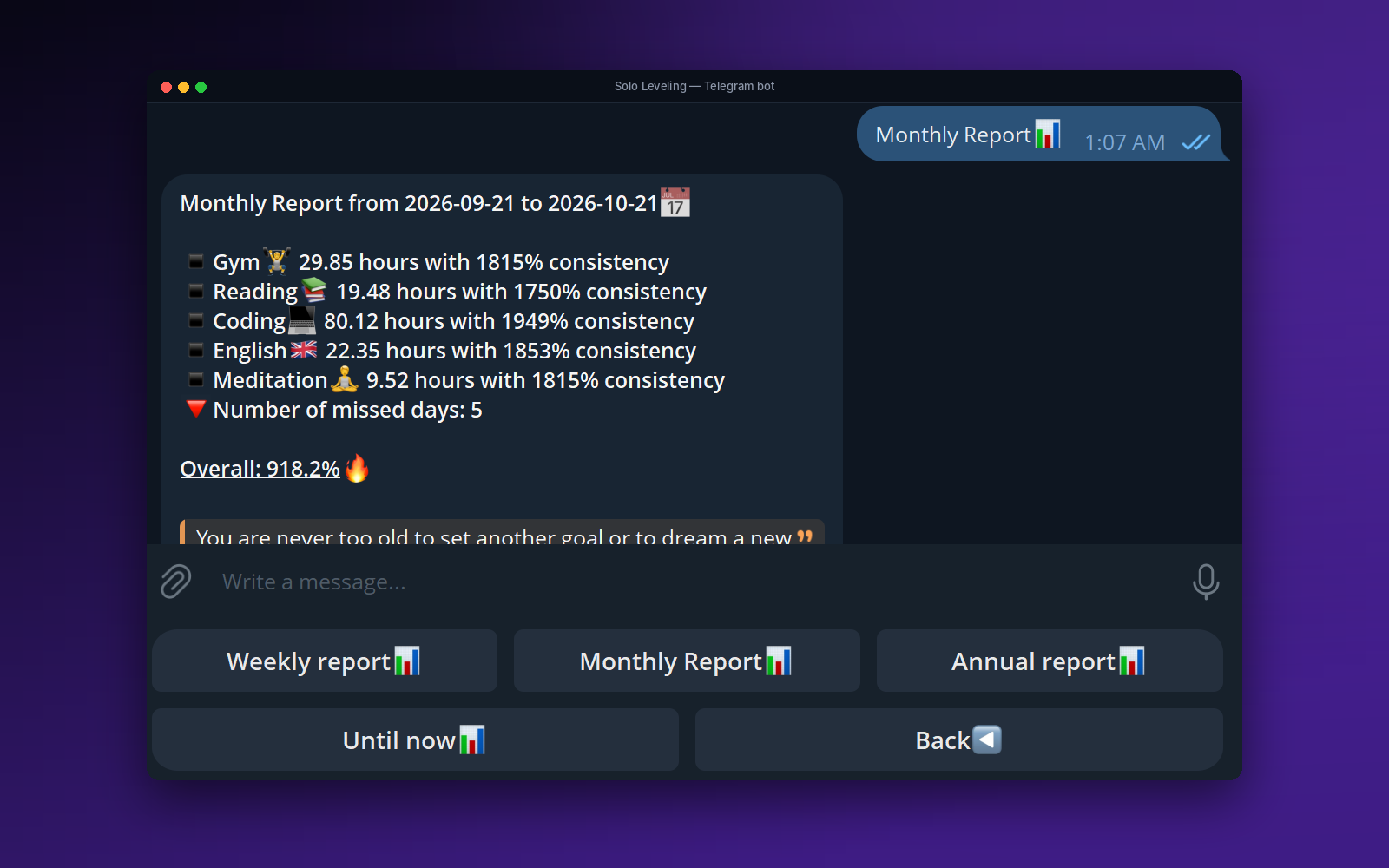Image resolution: width=1389 pixels, height=868 pixels.
Task: Click the 1:07 AM message timestamp
Action: coord(1124,142)
